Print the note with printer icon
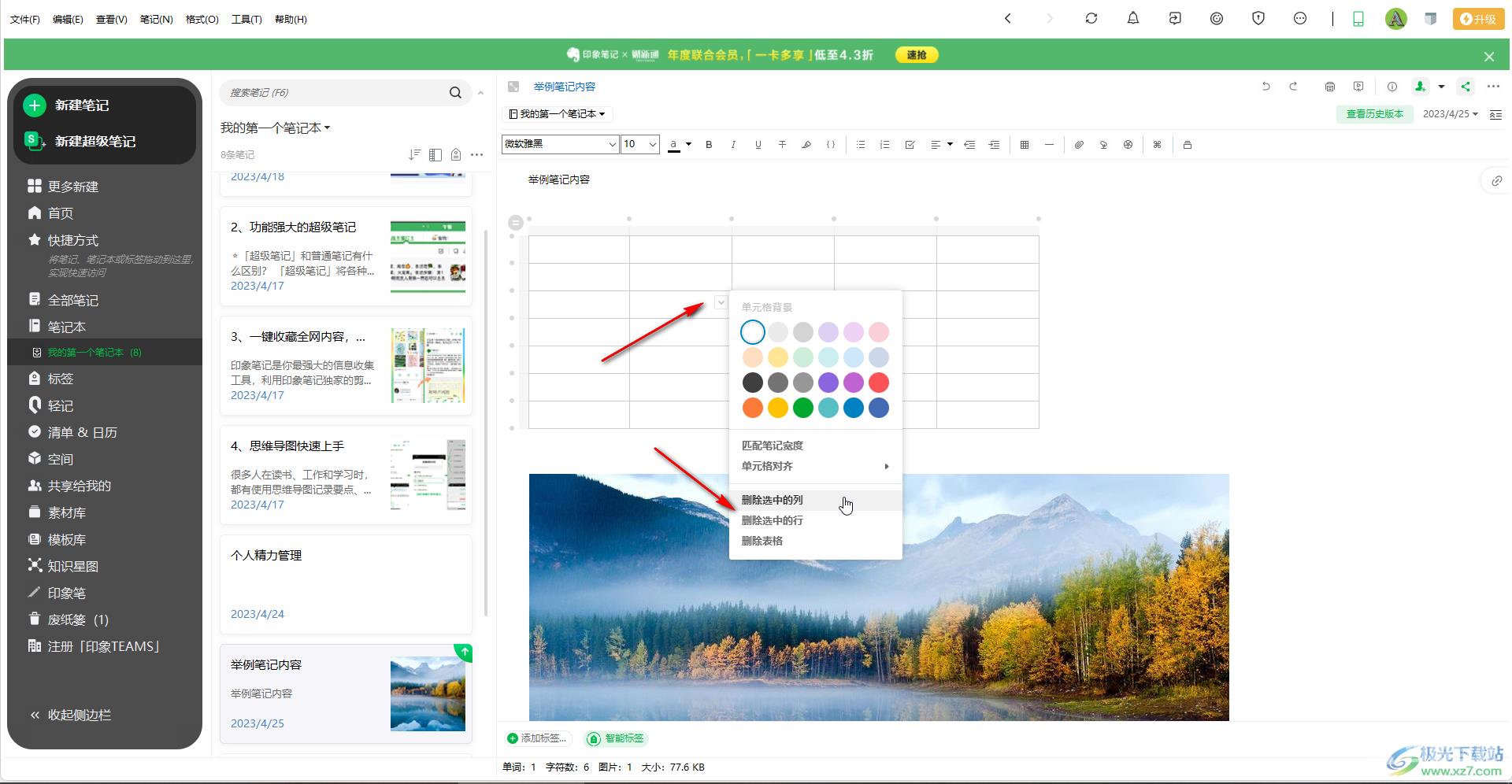Image resolution: width=1512 pixels, height=784 pixels. tap(1330, 87)
